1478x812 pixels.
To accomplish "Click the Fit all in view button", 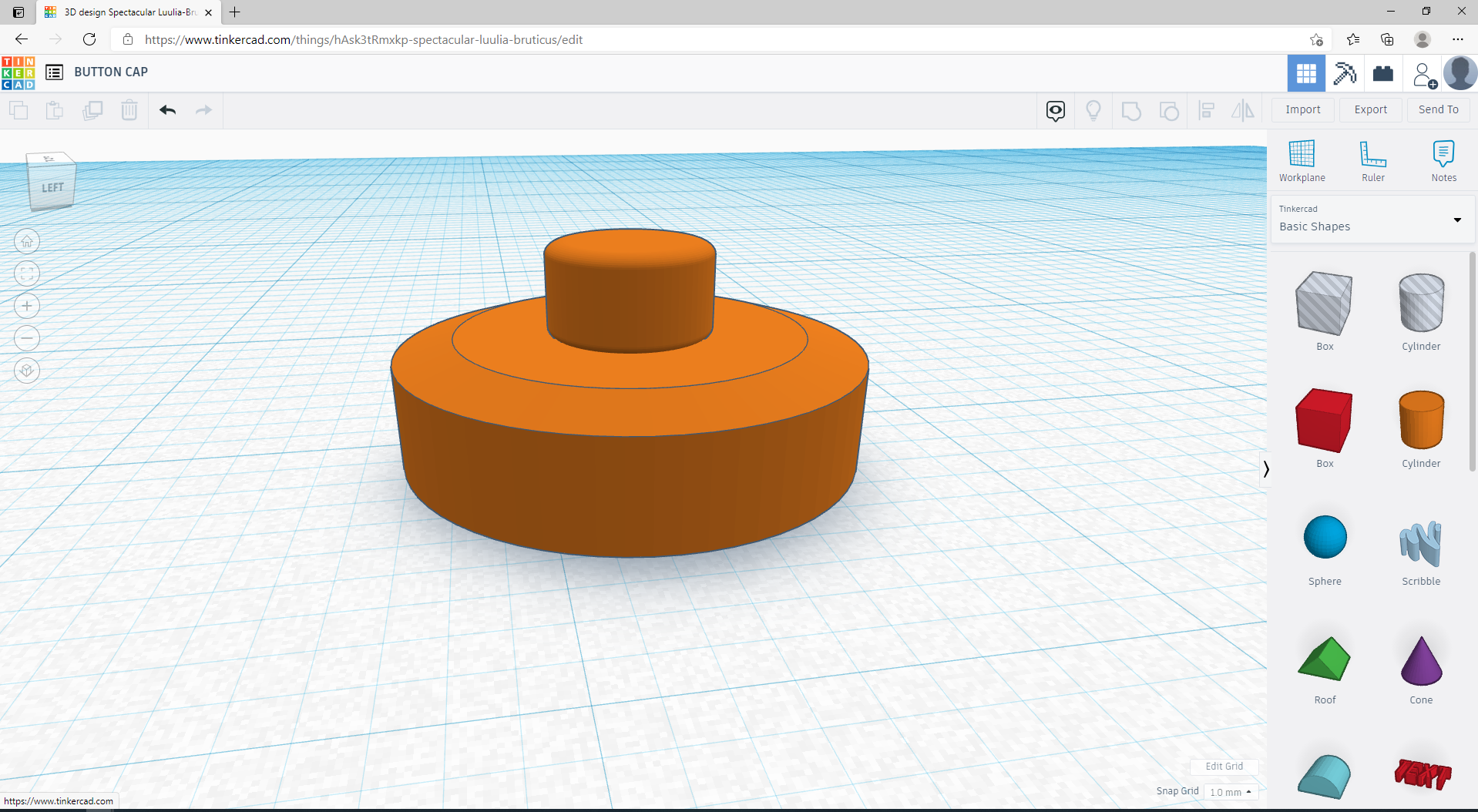I will point(27,273).
